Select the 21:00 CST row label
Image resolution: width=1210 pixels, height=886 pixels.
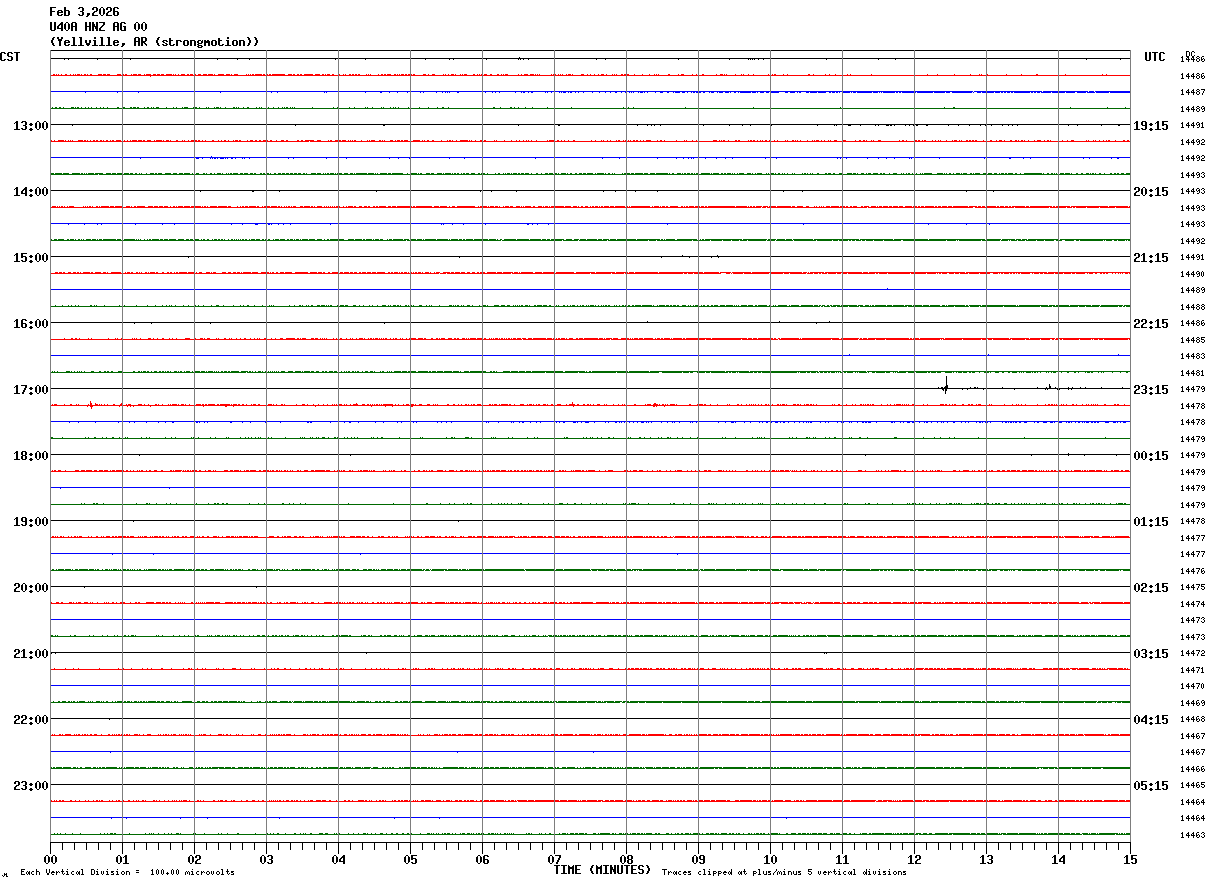[30, 654]
